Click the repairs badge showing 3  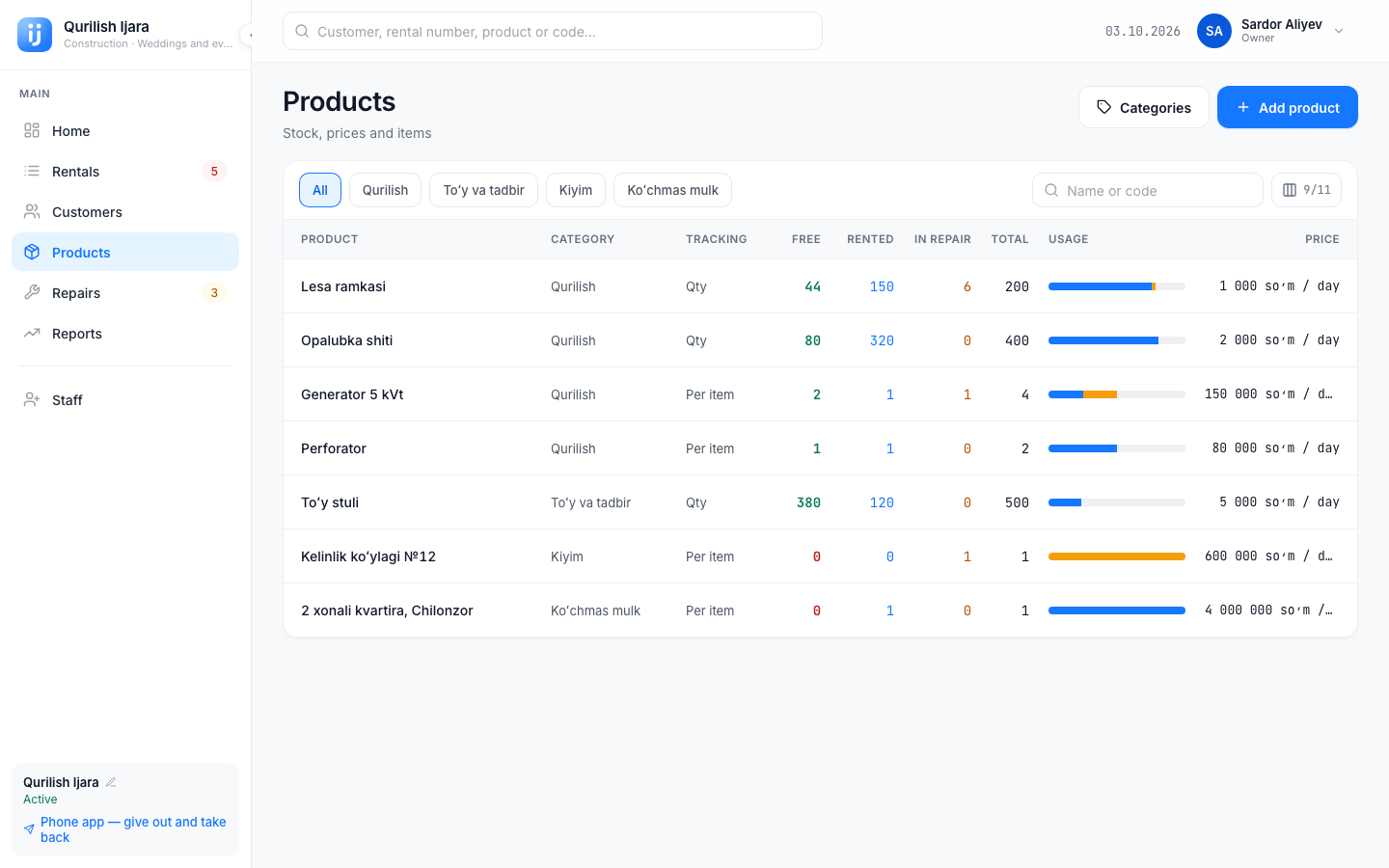pyautogui.click(x=214, y=293)
